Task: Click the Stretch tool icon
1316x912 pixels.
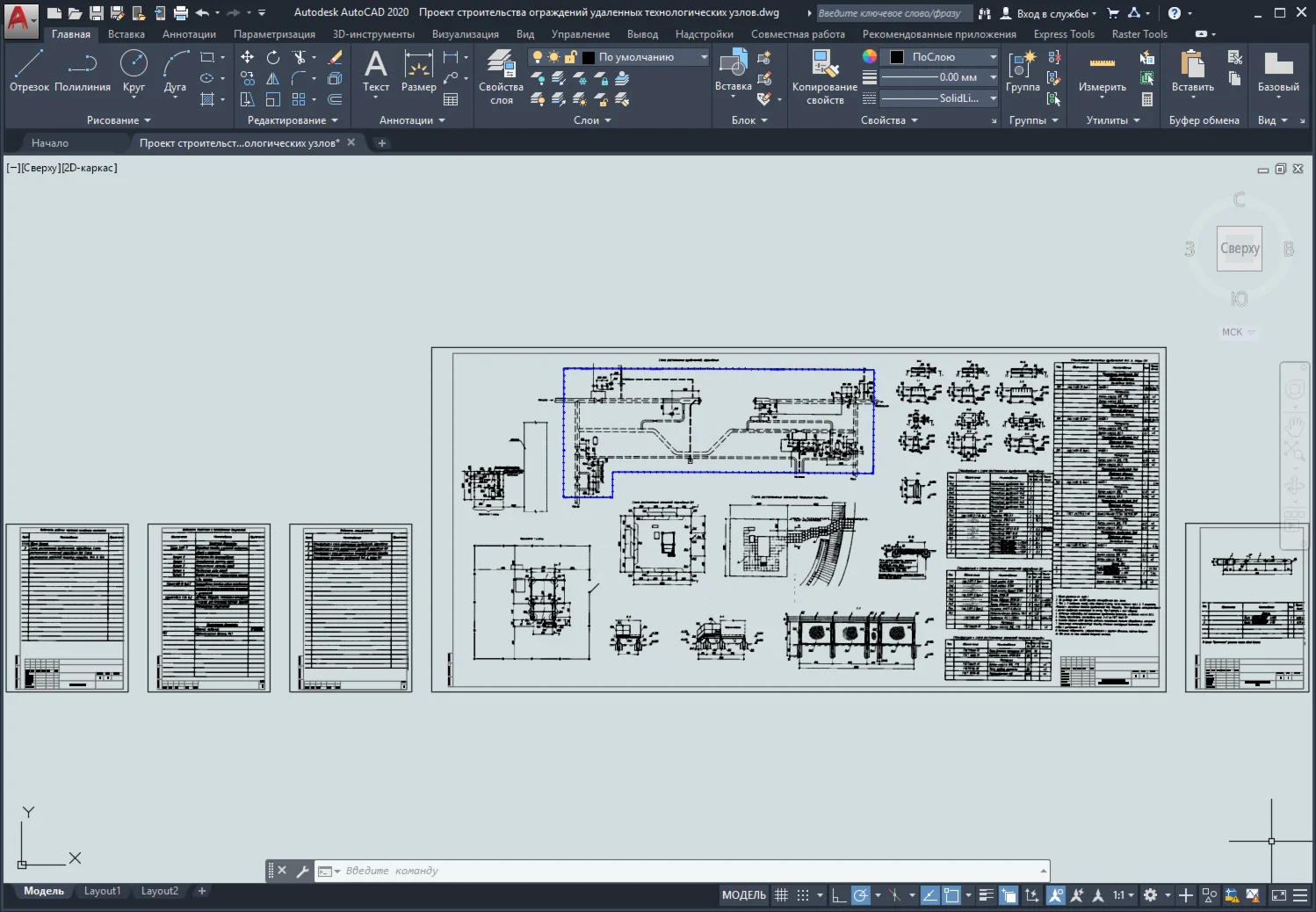Action: (x=248, y=99)
